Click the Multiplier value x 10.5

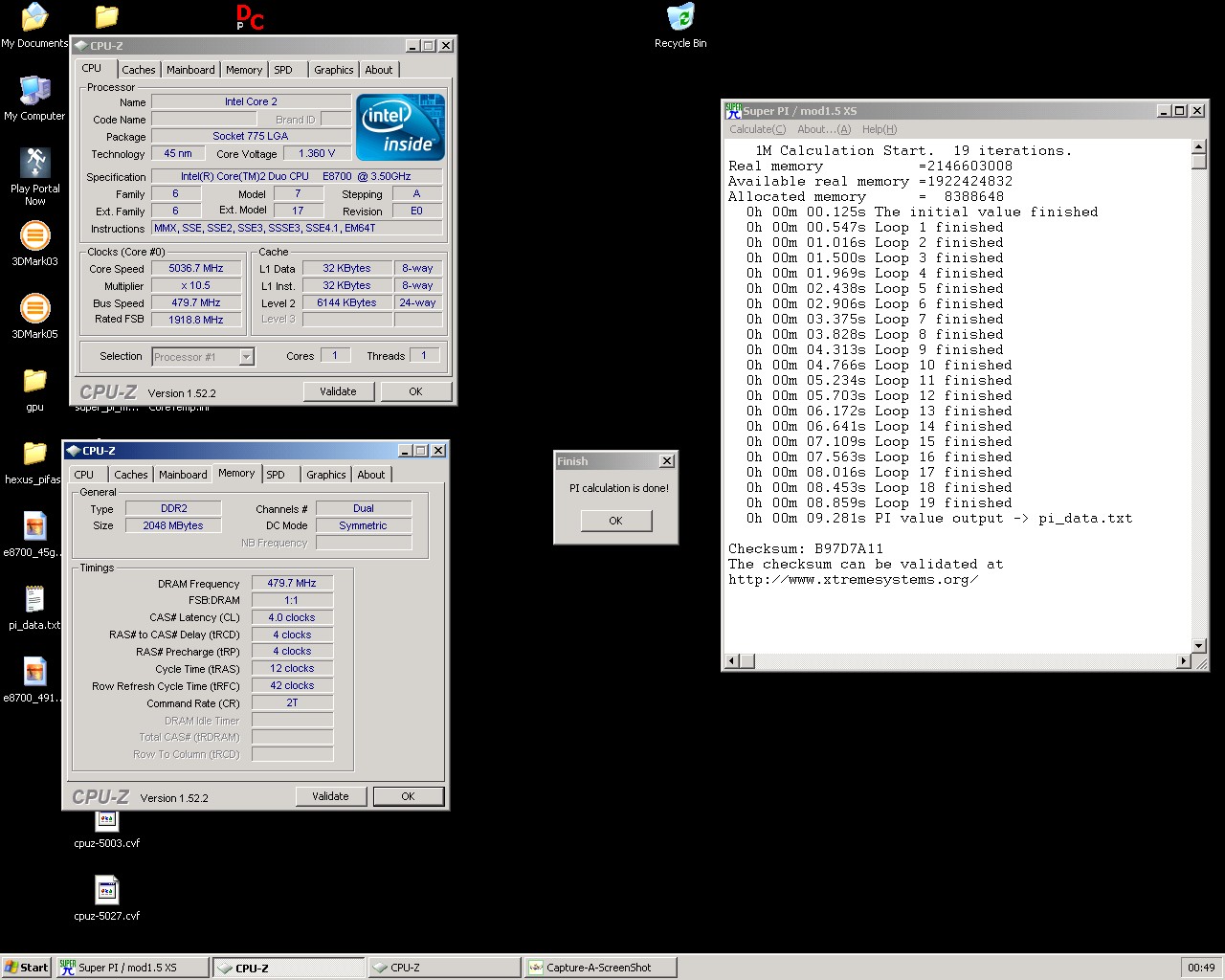coord(196,286)
